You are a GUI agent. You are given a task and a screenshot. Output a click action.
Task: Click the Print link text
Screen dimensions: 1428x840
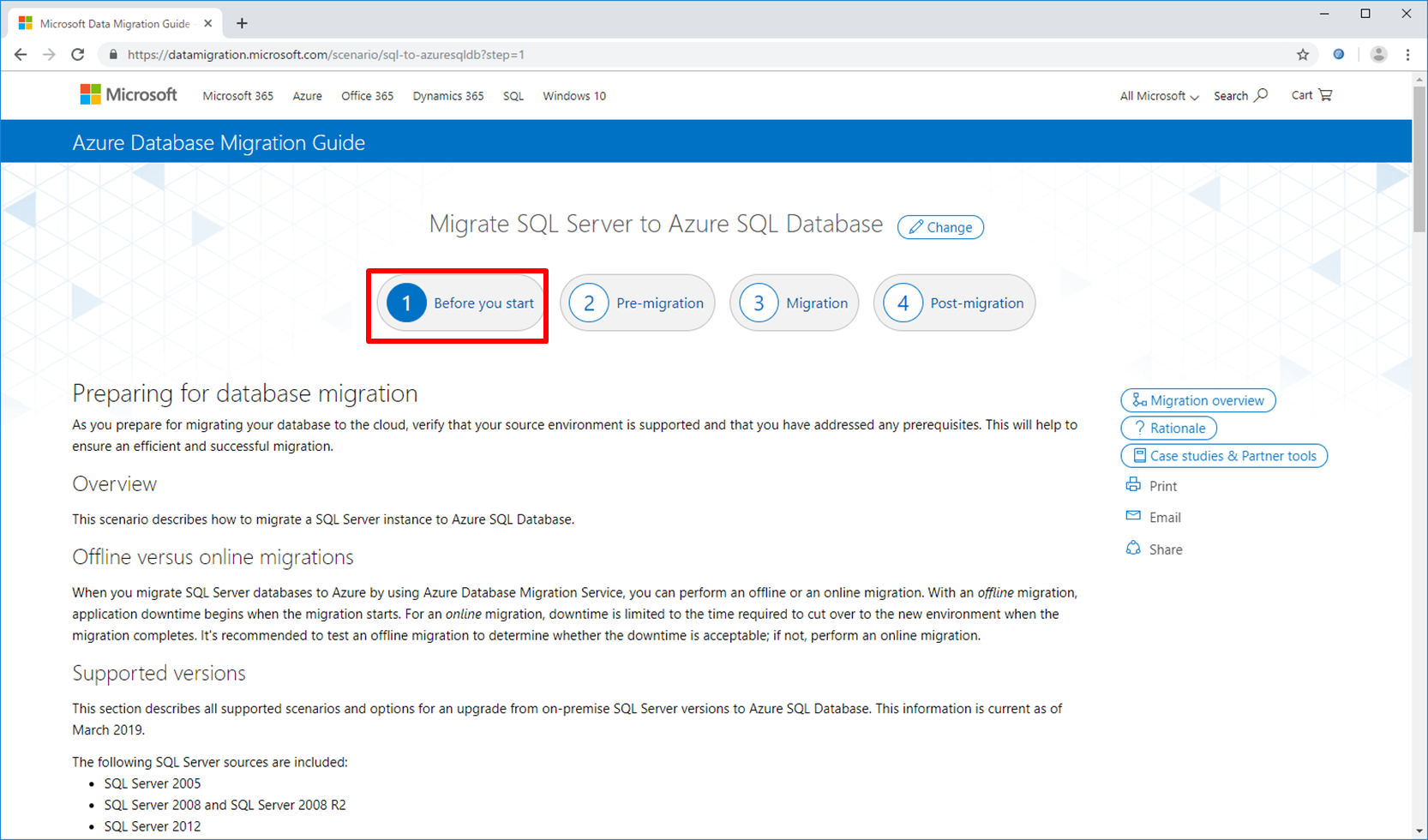pyautogui.click(x=1163, y=486)
